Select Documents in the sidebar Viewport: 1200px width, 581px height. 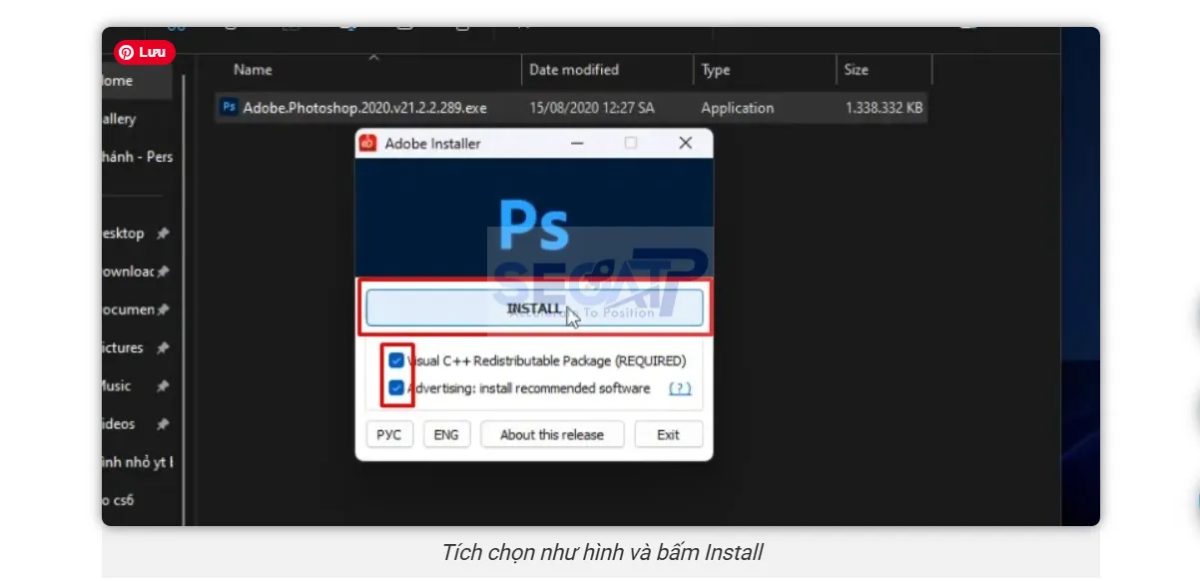point(130,310)
